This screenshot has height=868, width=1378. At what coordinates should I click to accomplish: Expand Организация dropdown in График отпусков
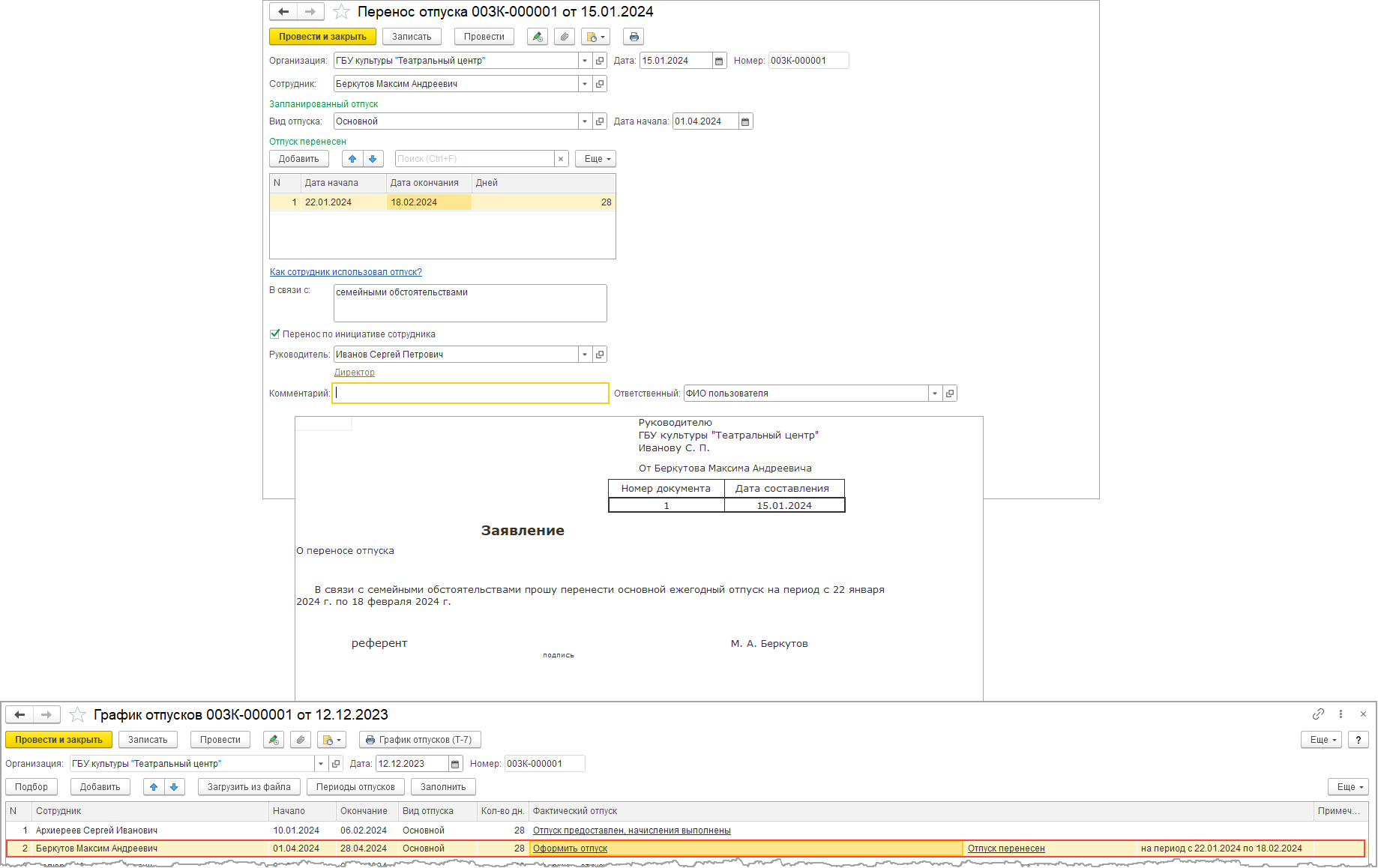pos(321,764)
